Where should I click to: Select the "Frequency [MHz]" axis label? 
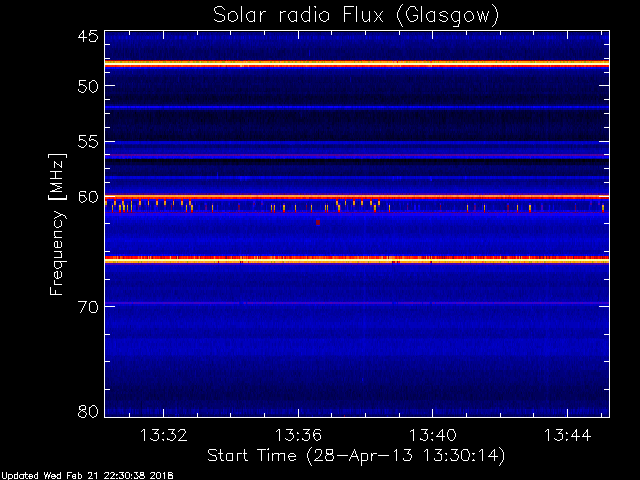[x=57, y=224]
